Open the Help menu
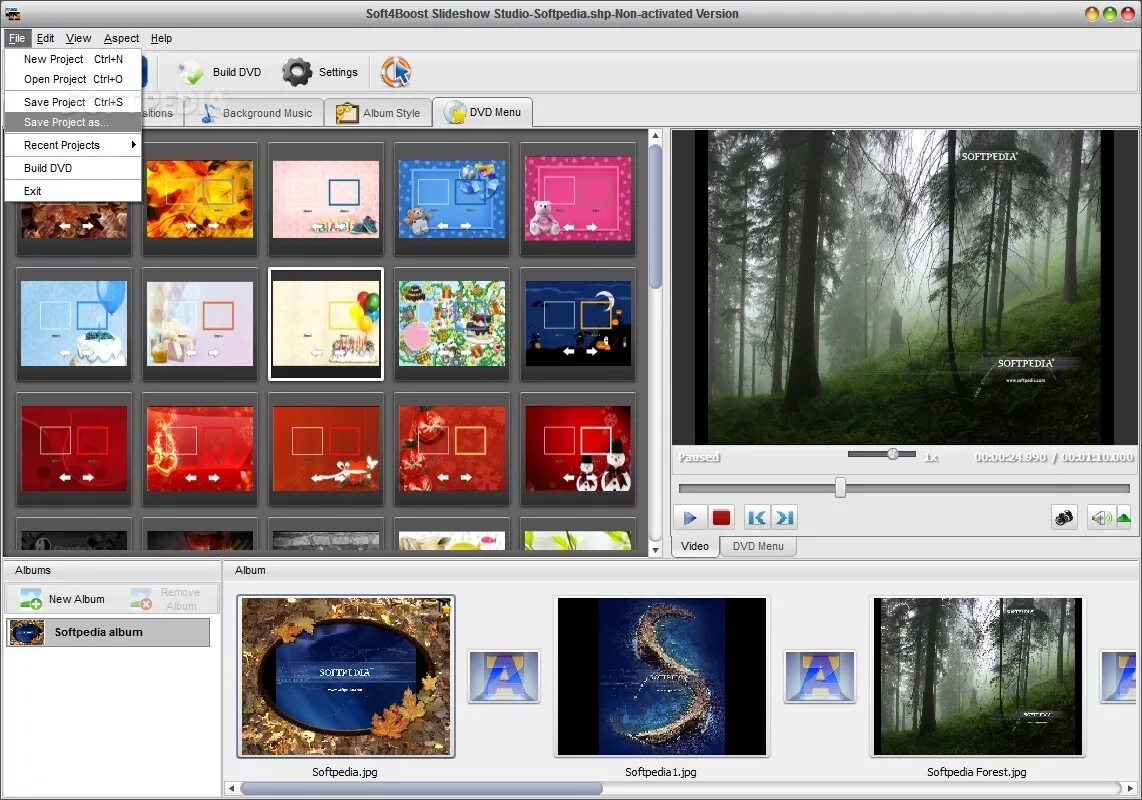The height and width of the screenshot is (800, 1142). point(162,39)
